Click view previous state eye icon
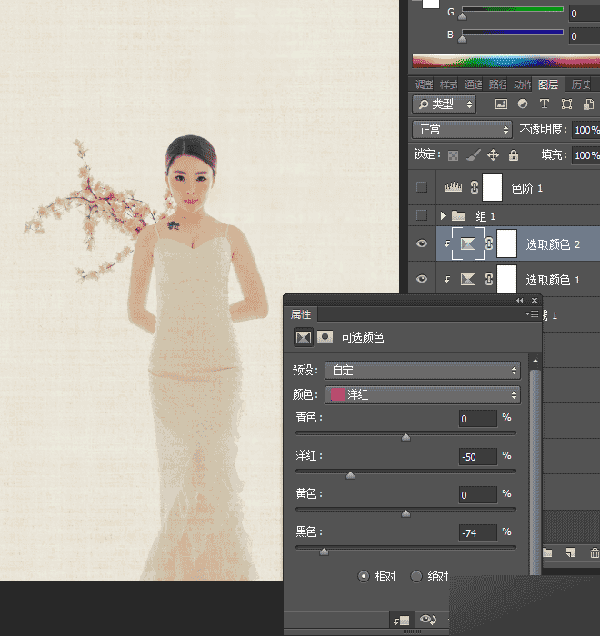Viewport: 600px width, 636px height. coord(428,619)
